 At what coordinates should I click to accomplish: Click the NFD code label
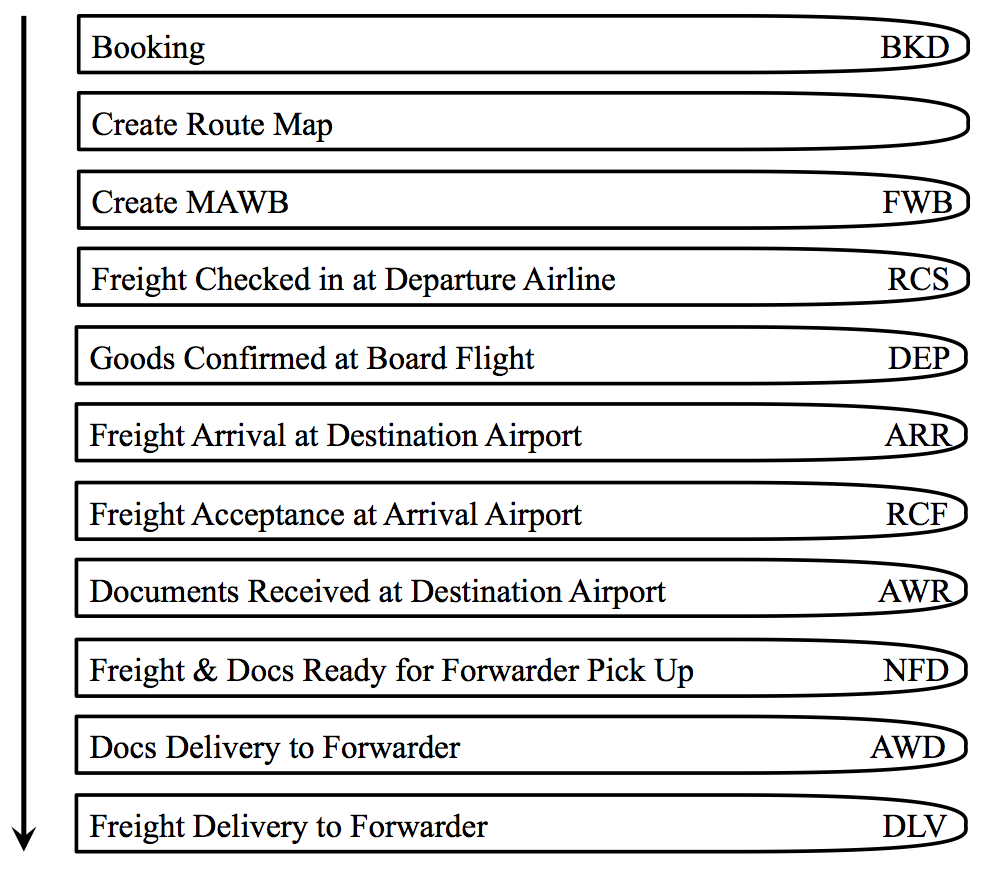(x=915, y=670)
